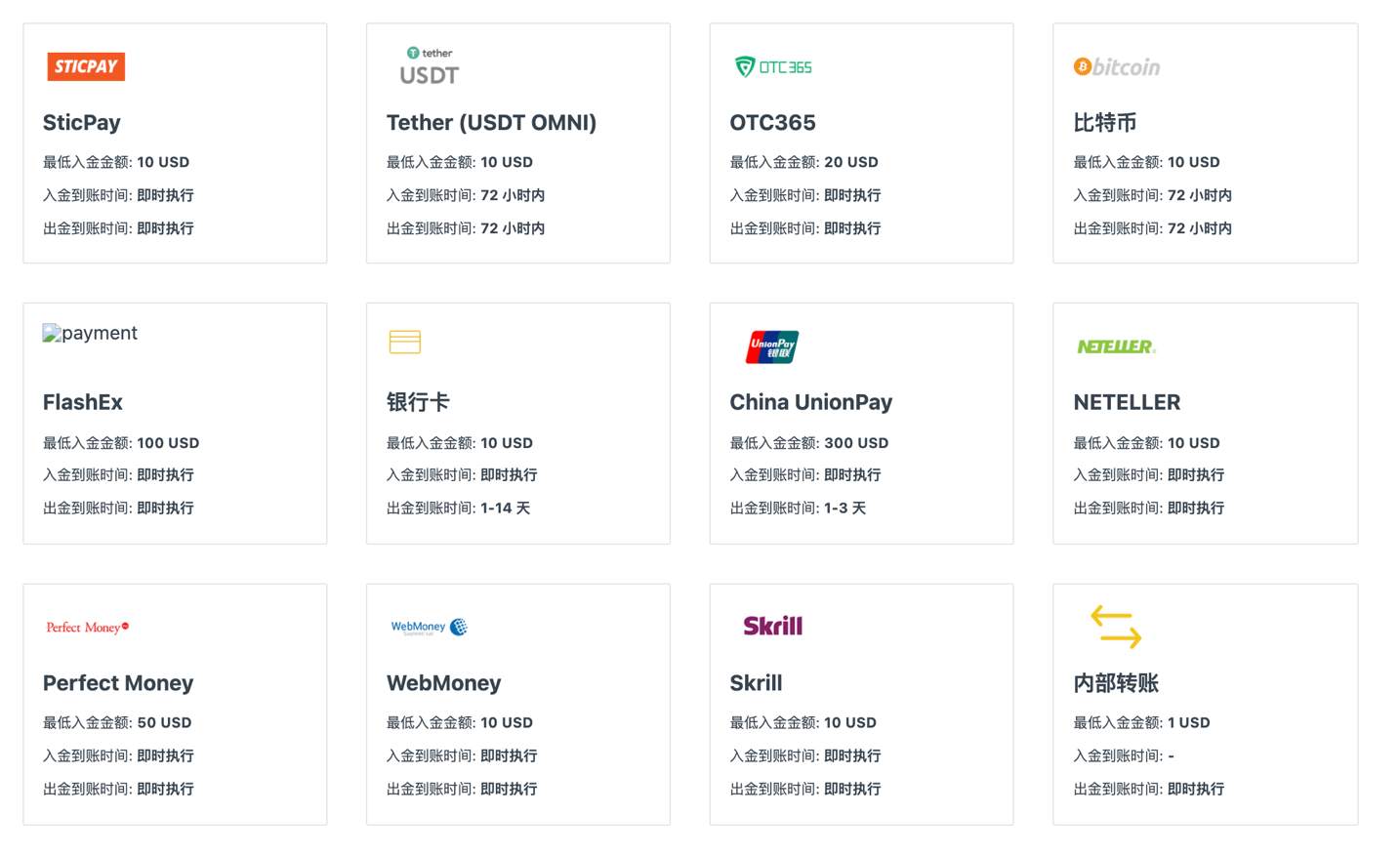Click FlashEx minimum deposit 100 USD line
The height and width of the screenshot is (855, 1400).
(x=121, y=443)
